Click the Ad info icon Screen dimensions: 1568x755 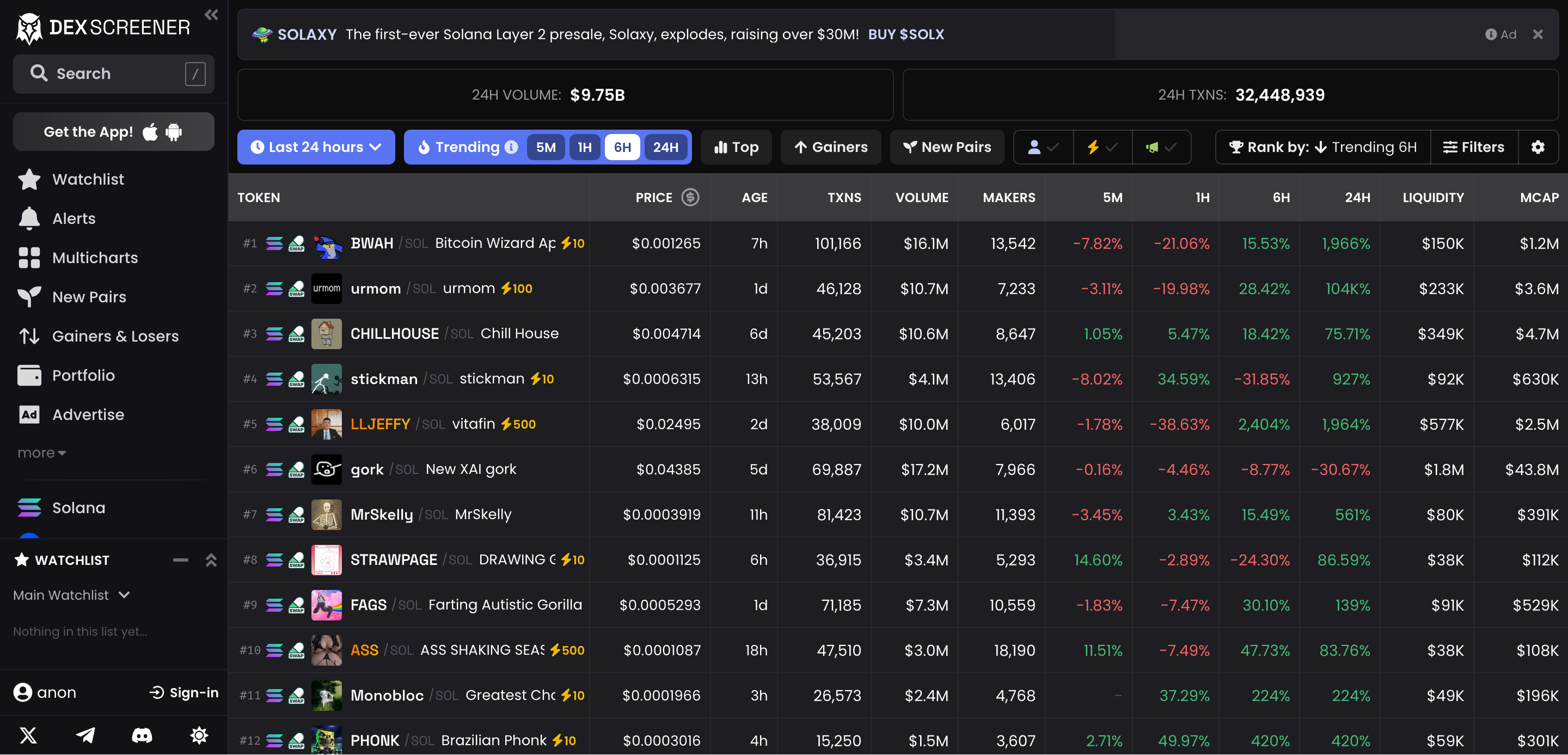(1491, 34)
